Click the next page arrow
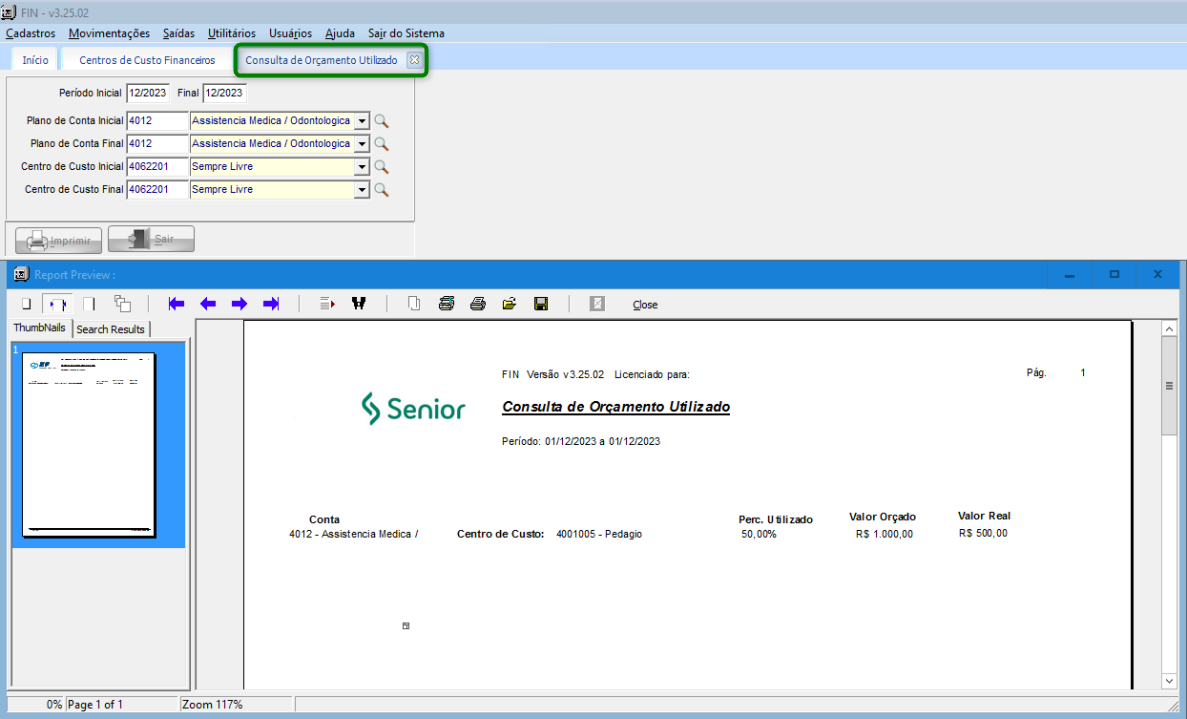Image resolution: width=1187 pixels, height=719 pixels. click(x=239, y=304)
